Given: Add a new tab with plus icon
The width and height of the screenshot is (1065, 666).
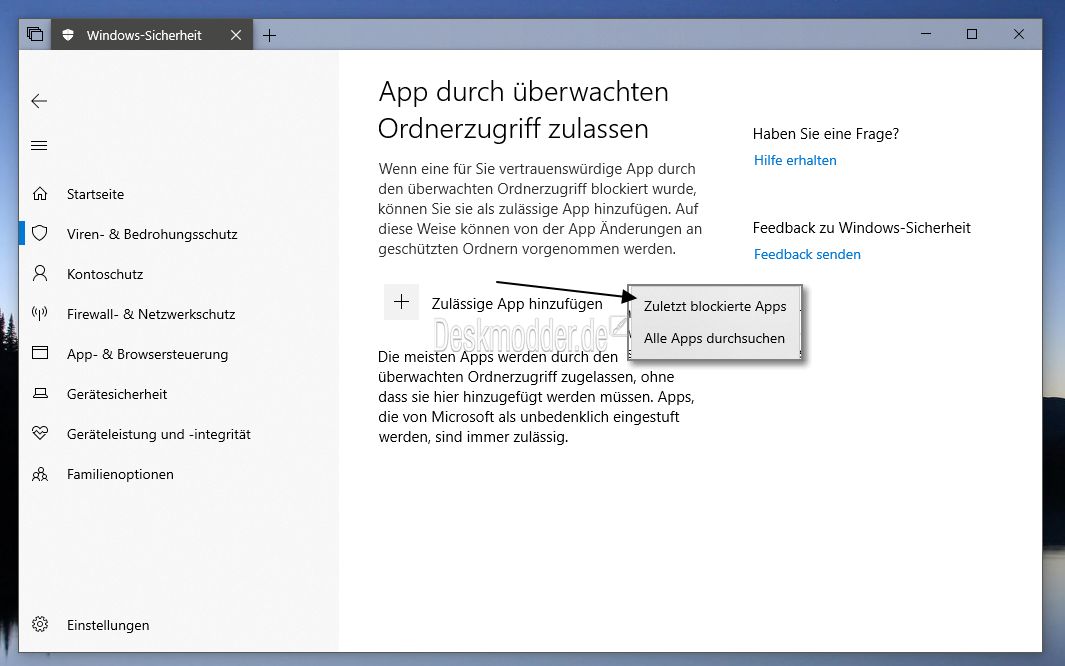Looking at the screenshot, I should point(270,35).
